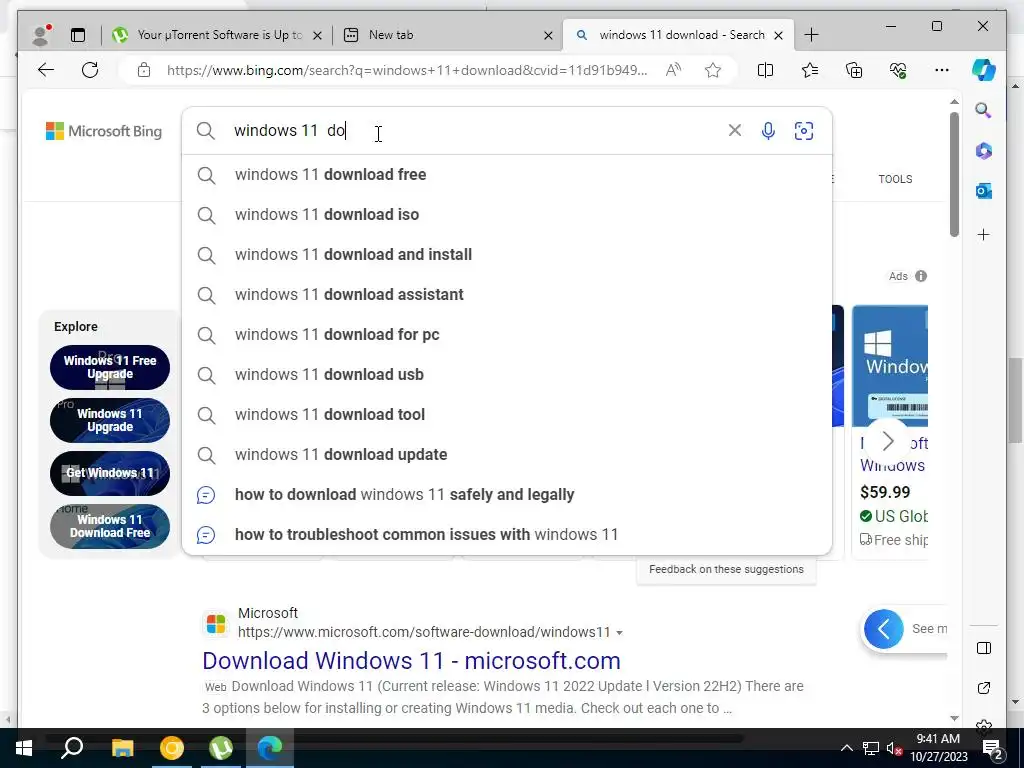This screenshot has height=768, width=1024.
Task: View site information lock icon
Action: (x=144, y=70)
